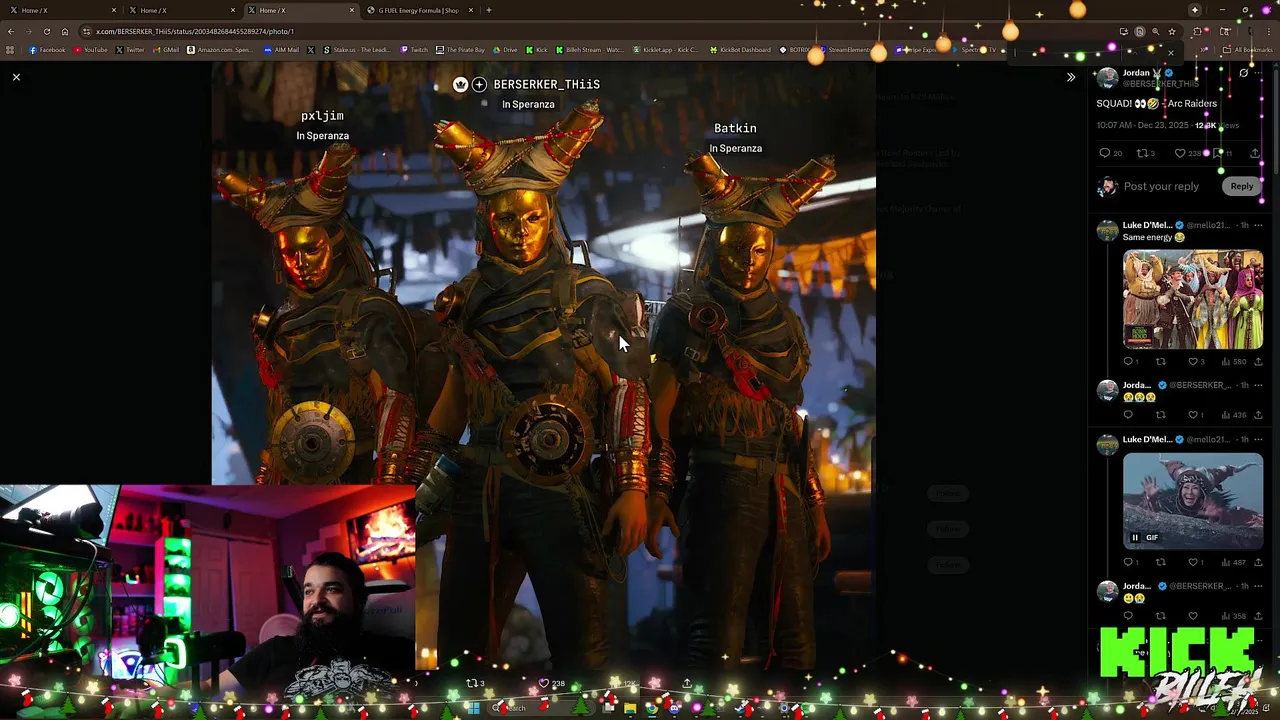Open more options on Luke's Same energy reply

(x=1258, y=225)
